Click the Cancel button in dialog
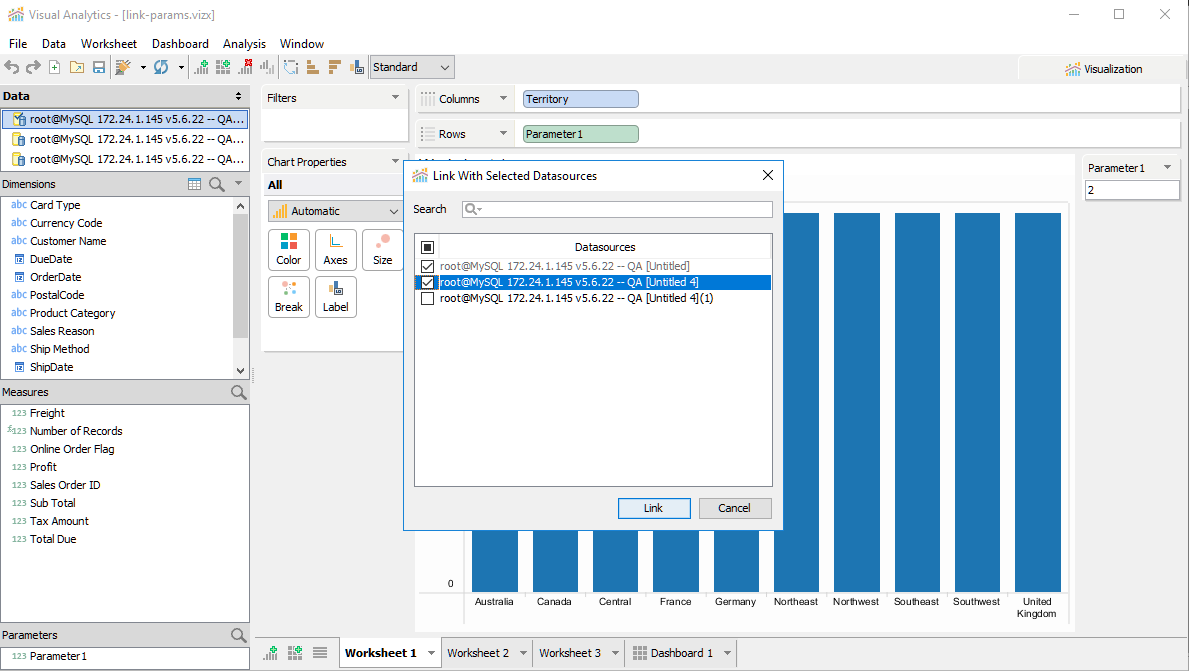 pos(735,508)
